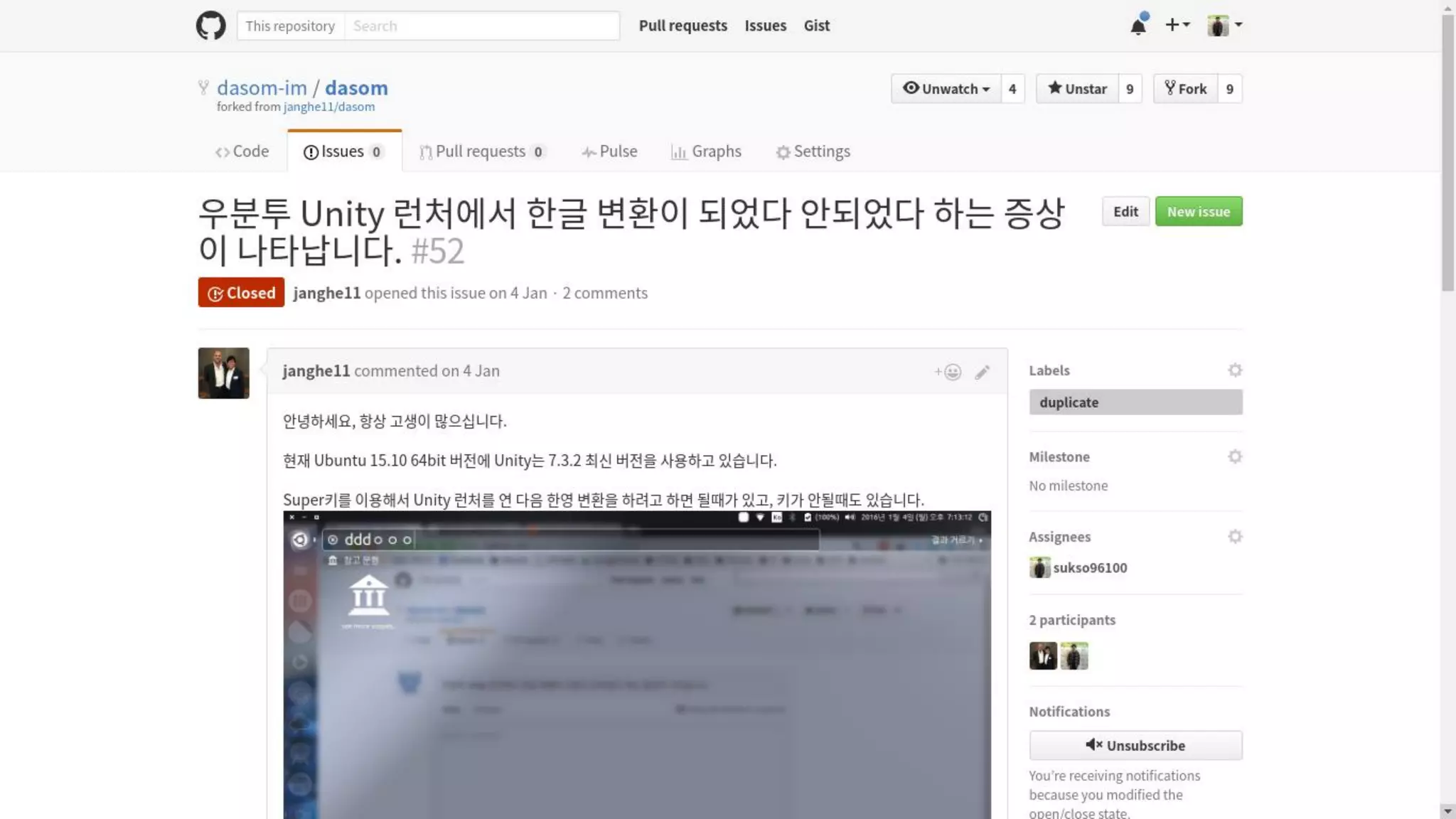The image size is (1456, 819).
Task: Expand the Unwatch dropdown
Action: tap(946, 89)
